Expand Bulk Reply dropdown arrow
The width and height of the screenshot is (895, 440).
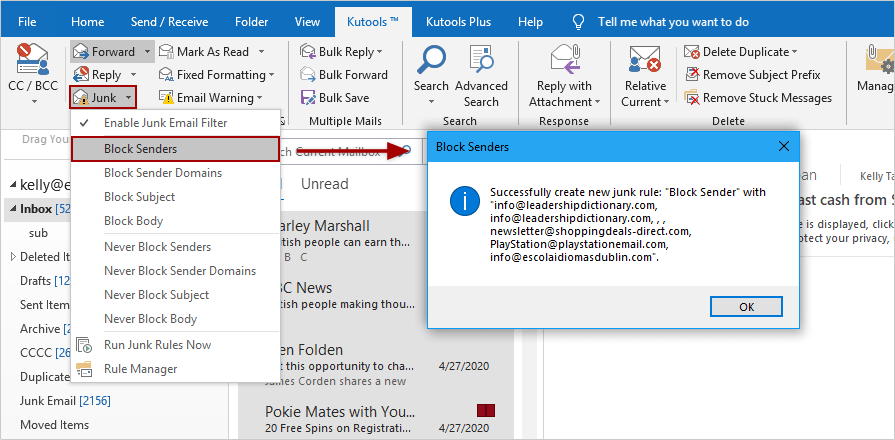[x=380, y=52]
